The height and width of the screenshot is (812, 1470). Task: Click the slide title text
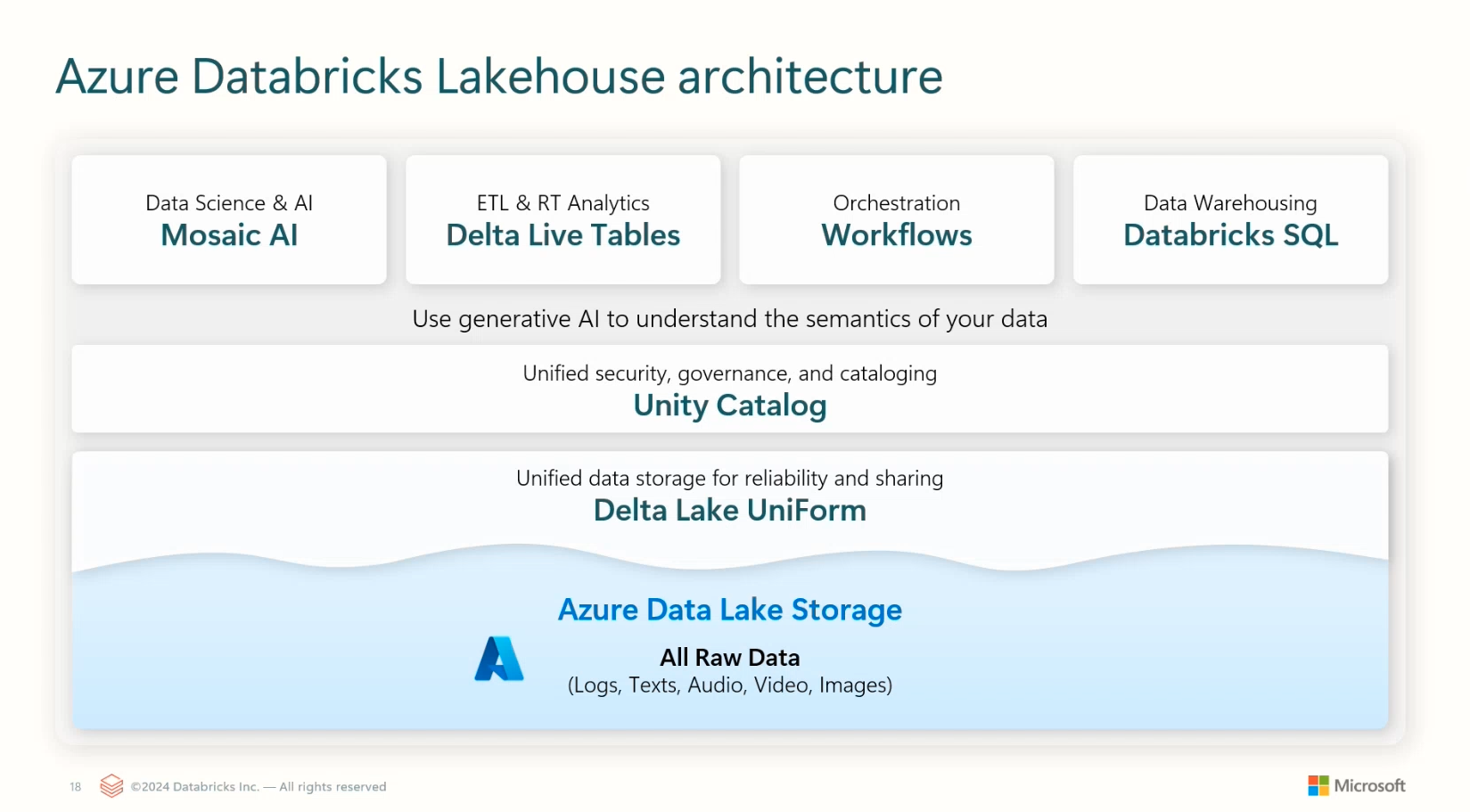point(499,76)
